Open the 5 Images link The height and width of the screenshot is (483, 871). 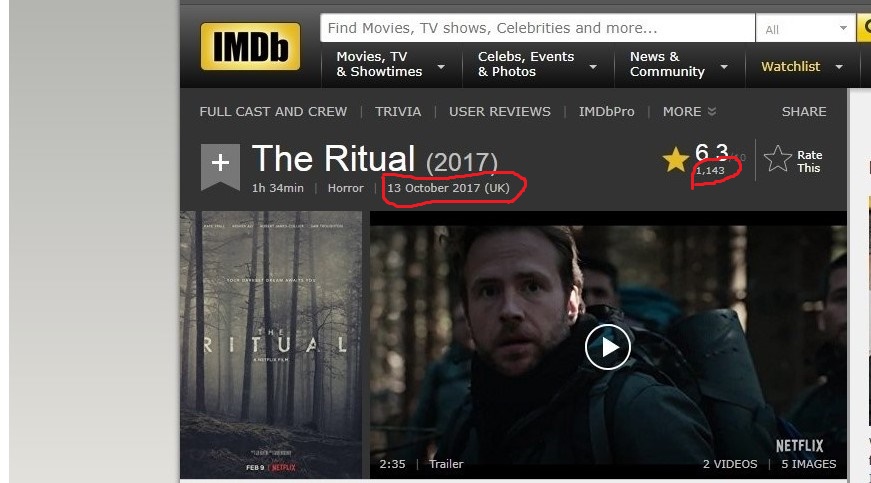point(808,464)
